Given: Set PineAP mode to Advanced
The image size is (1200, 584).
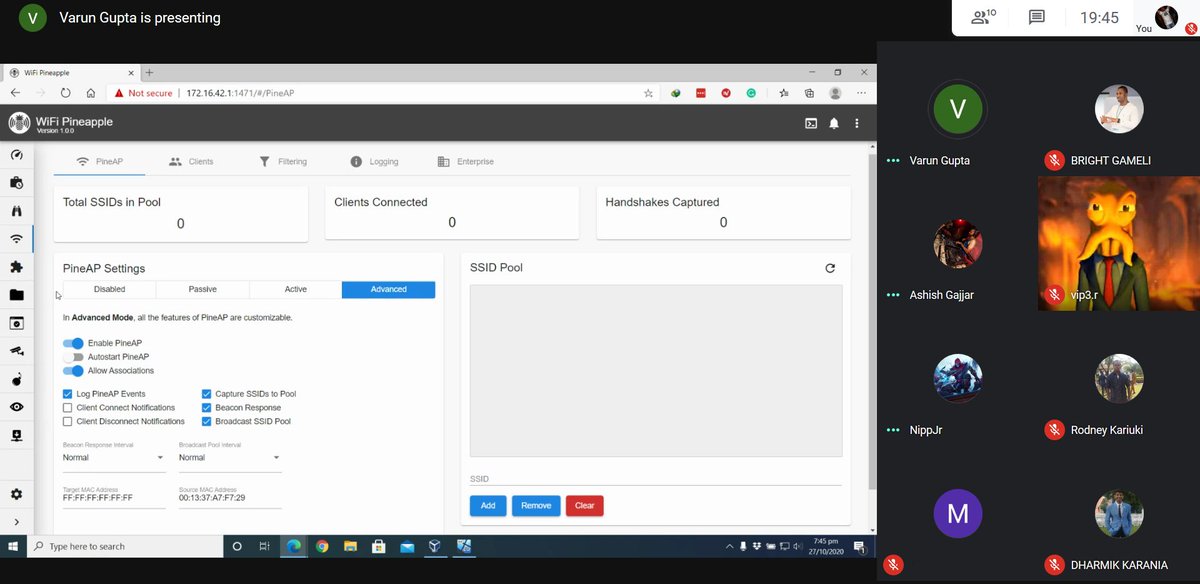Looking at the screenshot, I should point(388,289).
